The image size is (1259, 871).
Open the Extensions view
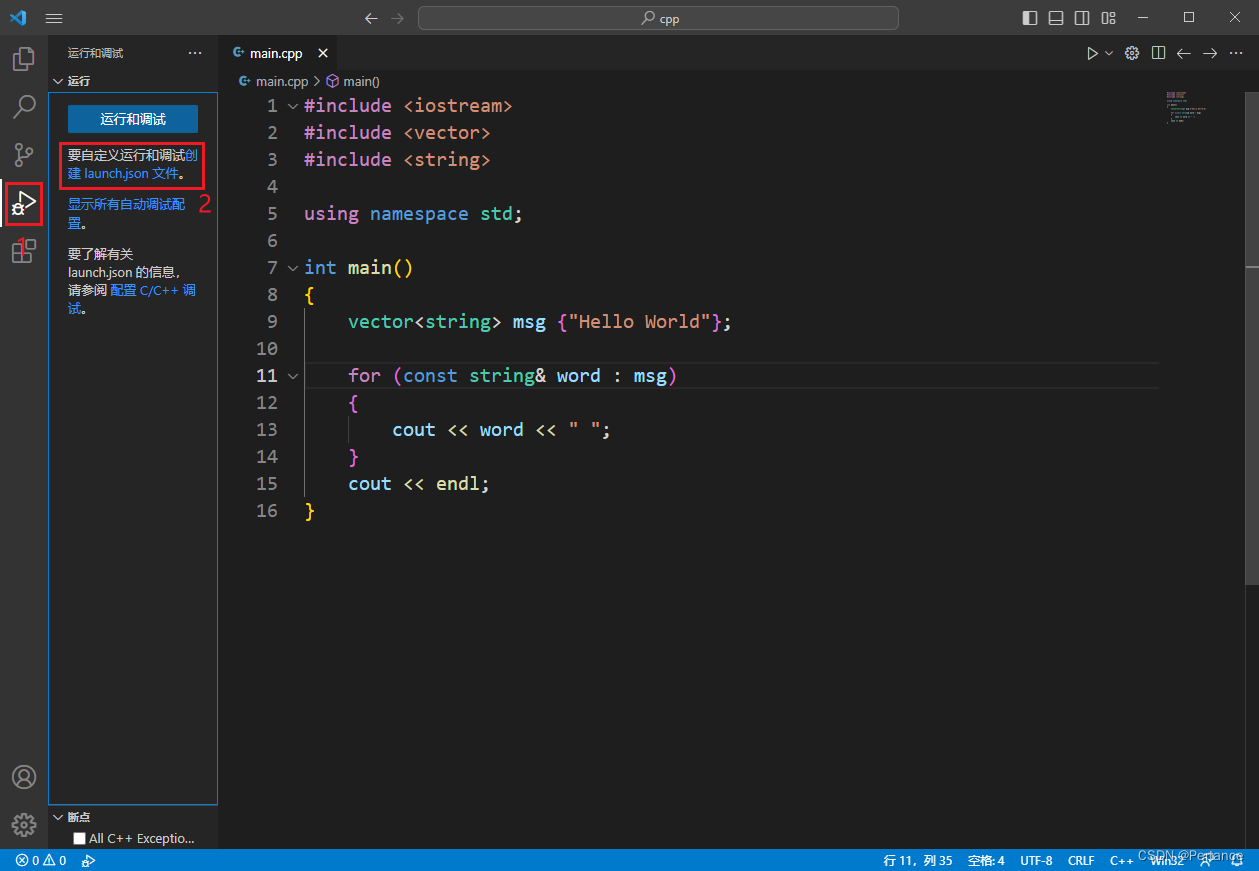tap(24, 251)
